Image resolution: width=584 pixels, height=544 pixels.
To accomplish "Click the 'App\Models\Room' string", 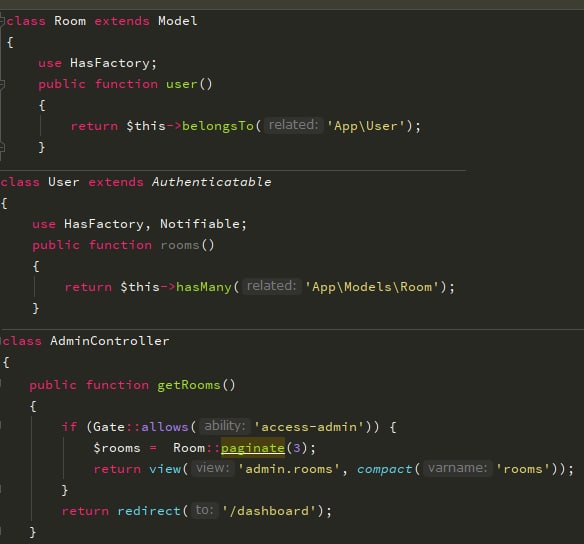I will click(372, 287).
